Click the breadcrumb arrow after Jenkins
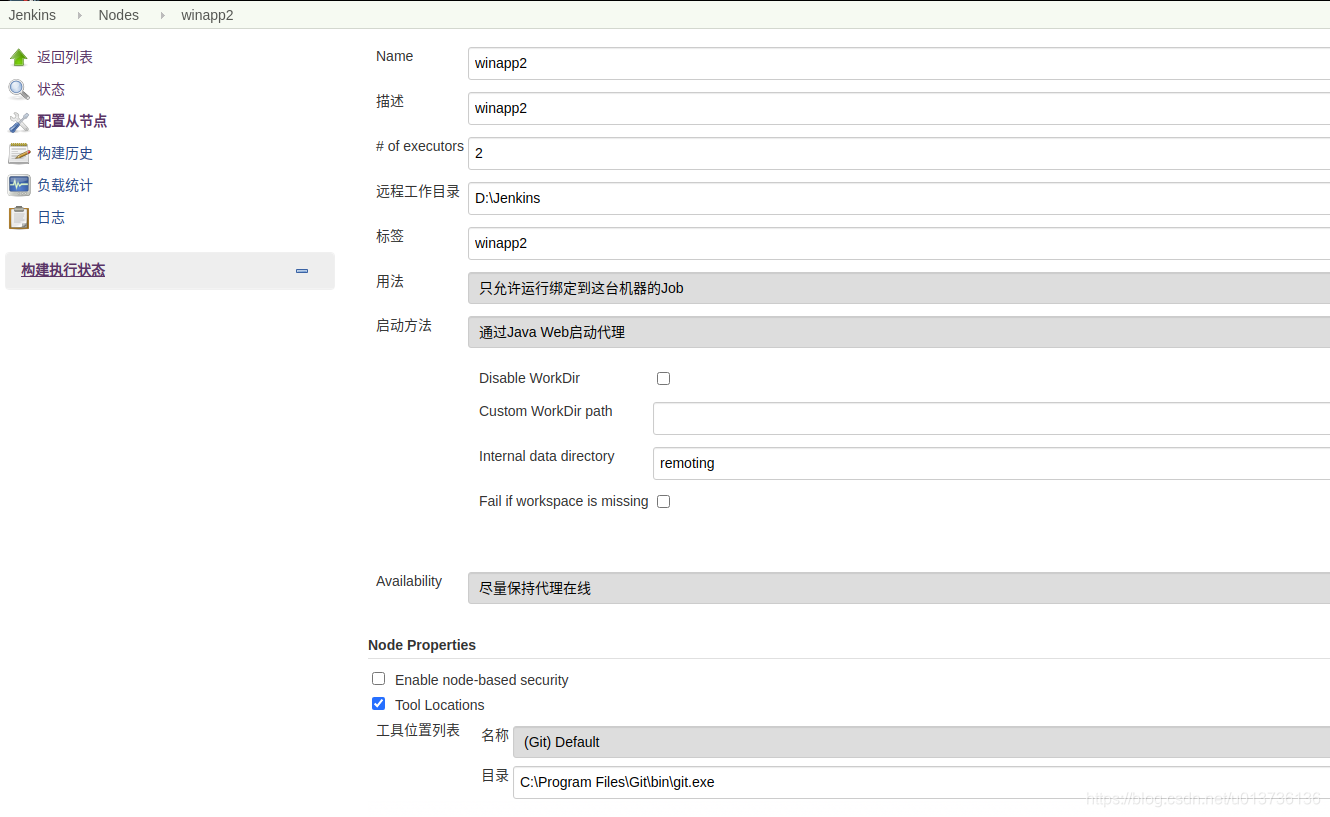Viewport: 1330px width, 817px height. pos(78,15)
